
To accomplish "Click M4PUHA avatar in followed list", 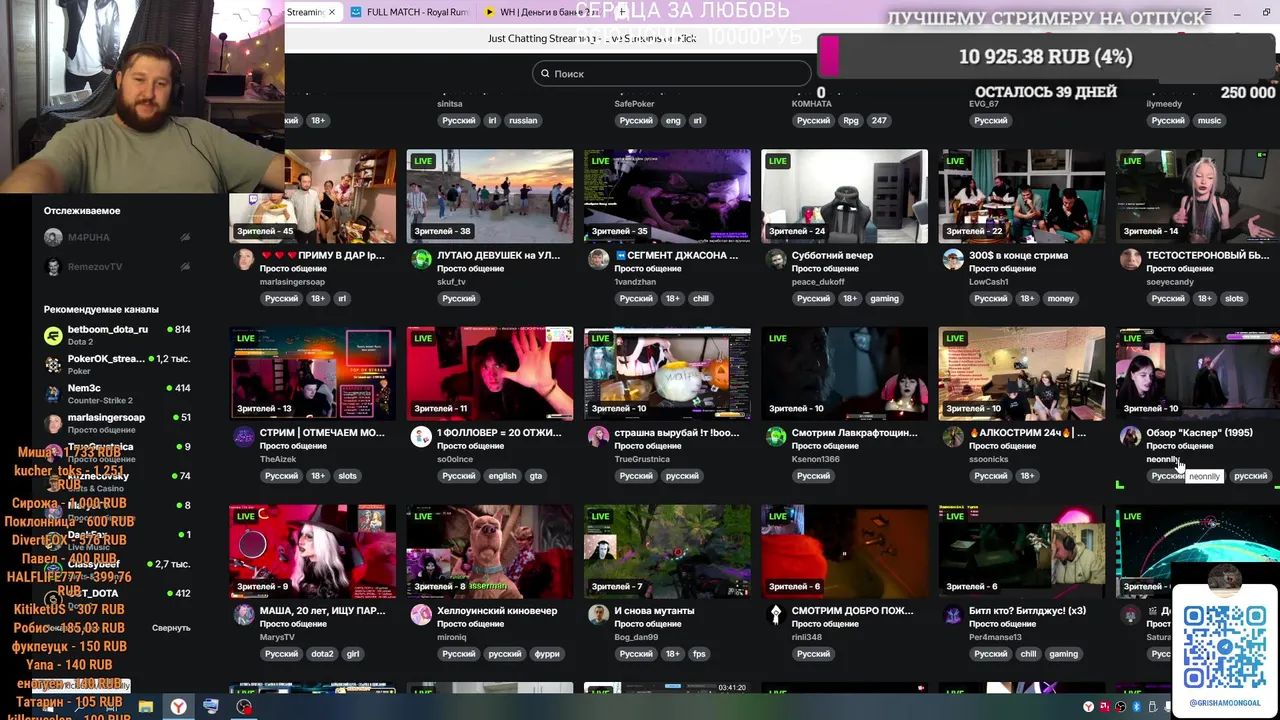I will pyautogui.click(x=53, y=237).
